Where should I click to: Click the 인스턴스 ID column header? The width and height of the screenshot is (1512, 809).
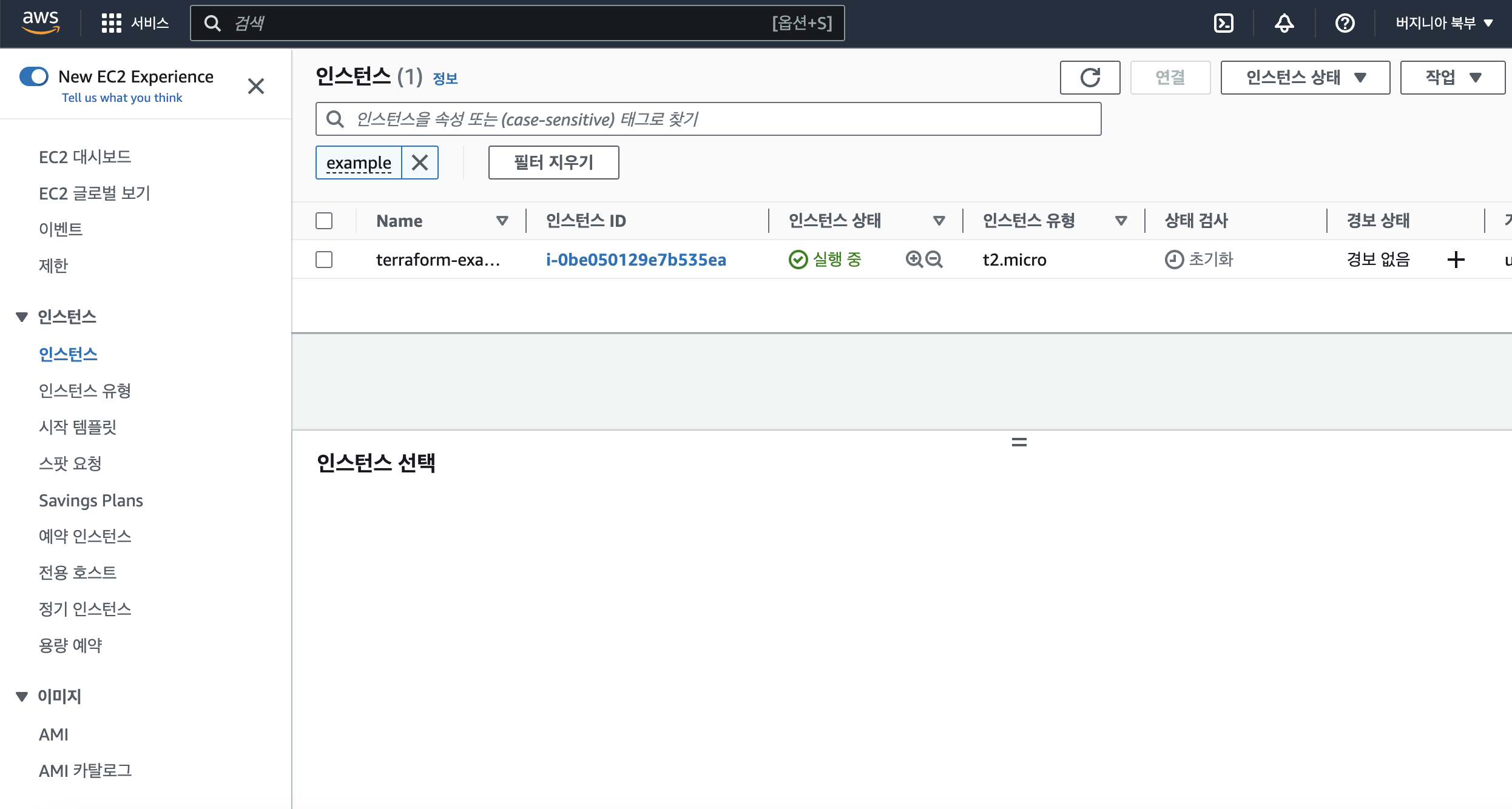click(586, 221)
